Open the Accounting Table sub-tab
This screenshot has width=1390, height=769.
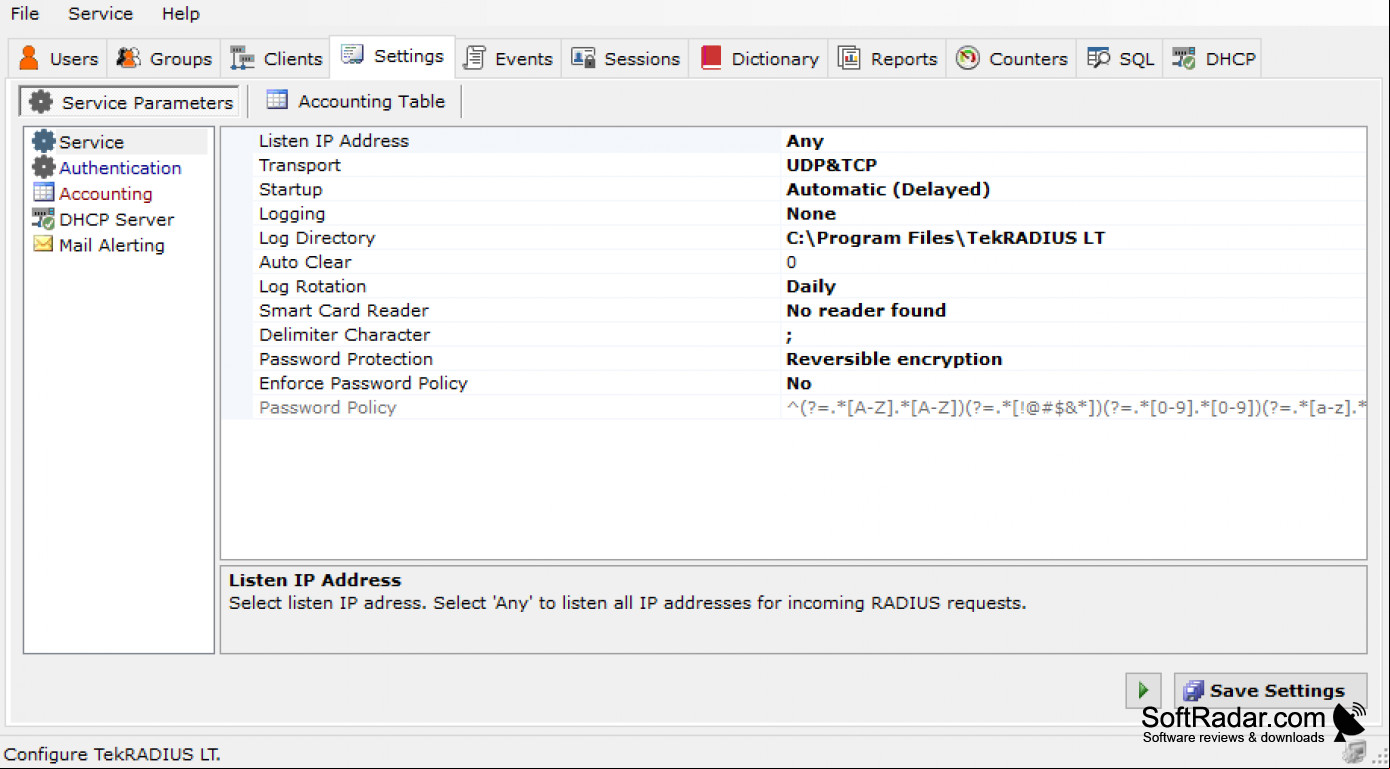(x=356, y=101)
